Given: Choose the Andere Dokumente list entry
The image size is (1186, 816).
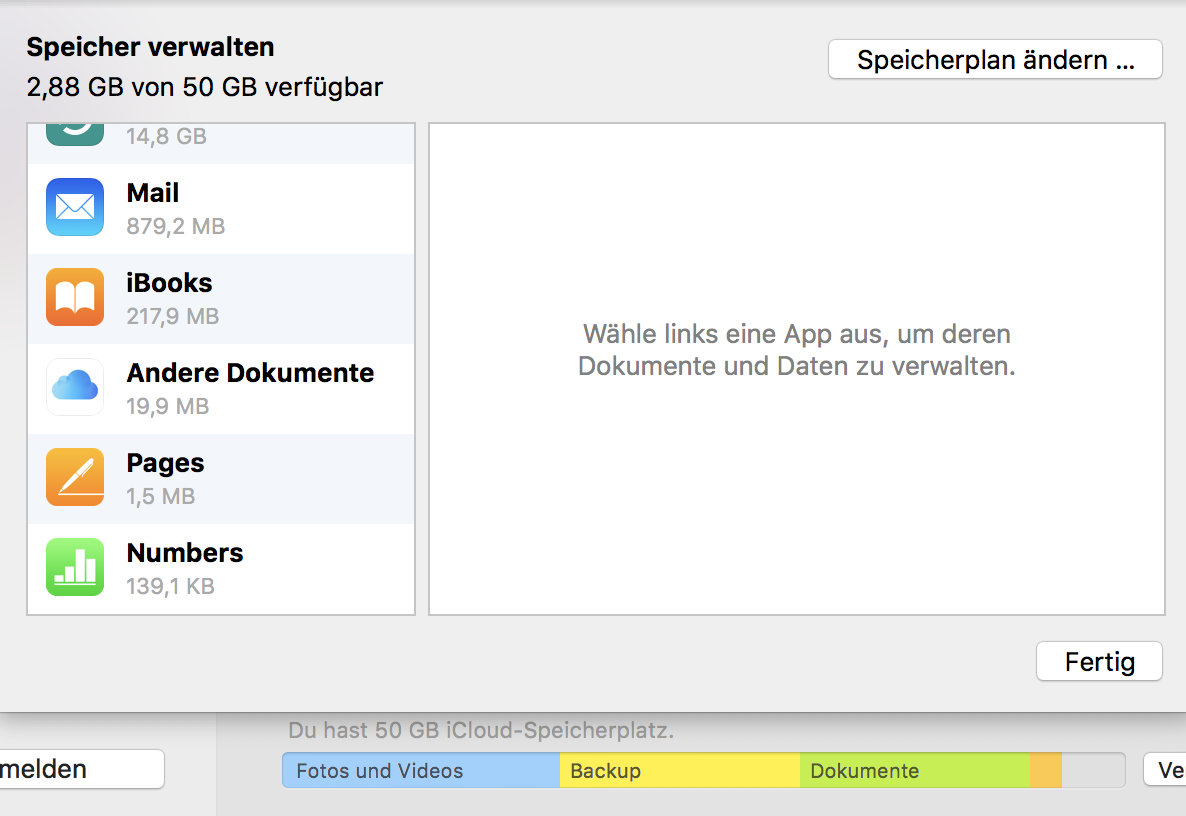Looking at the screenshot, I should click(x=250, y=373).
